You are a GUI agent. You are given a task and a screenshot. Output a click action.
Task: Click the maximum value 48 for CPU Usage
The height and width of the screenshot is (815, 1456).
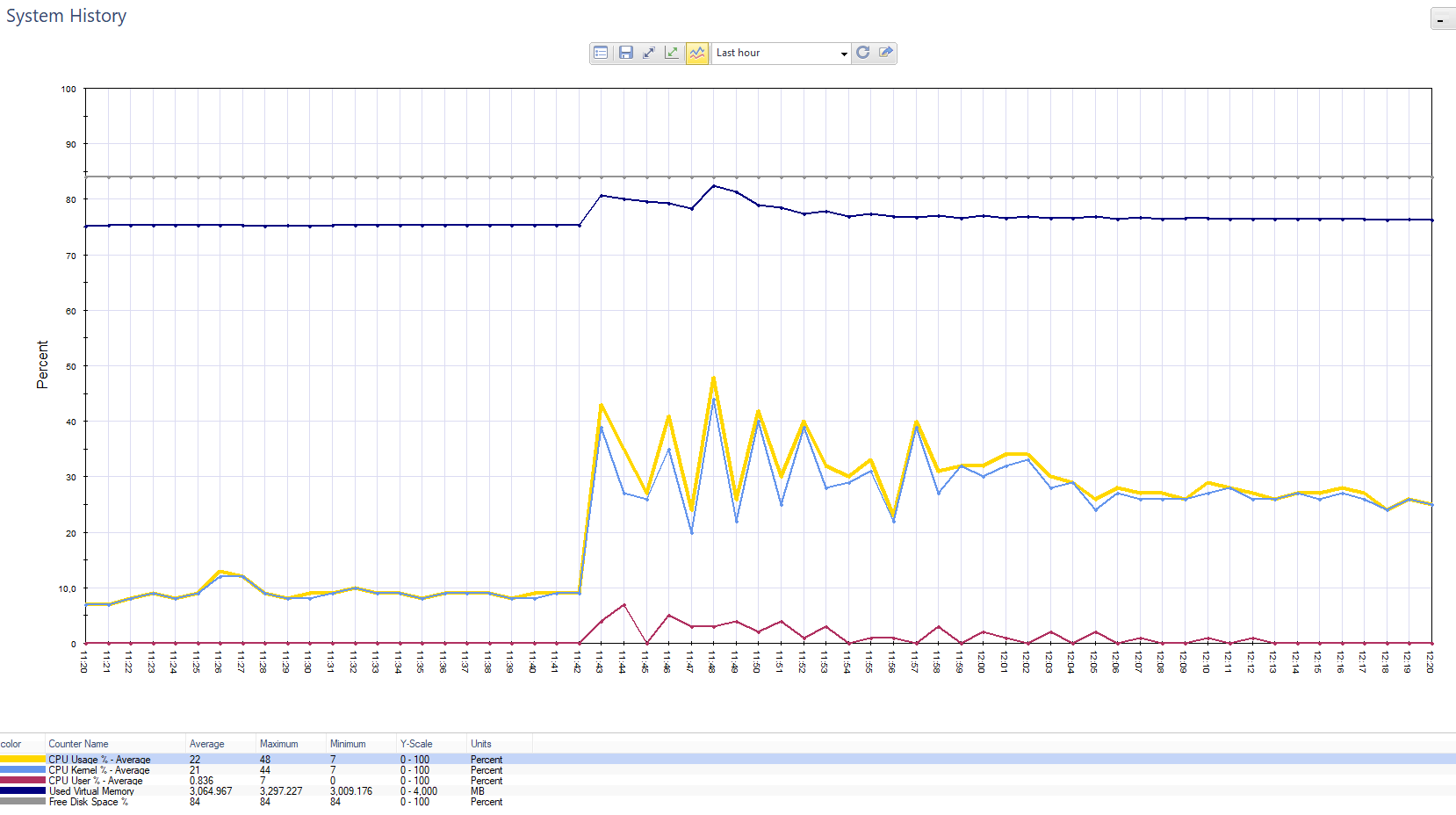[265, 759]
